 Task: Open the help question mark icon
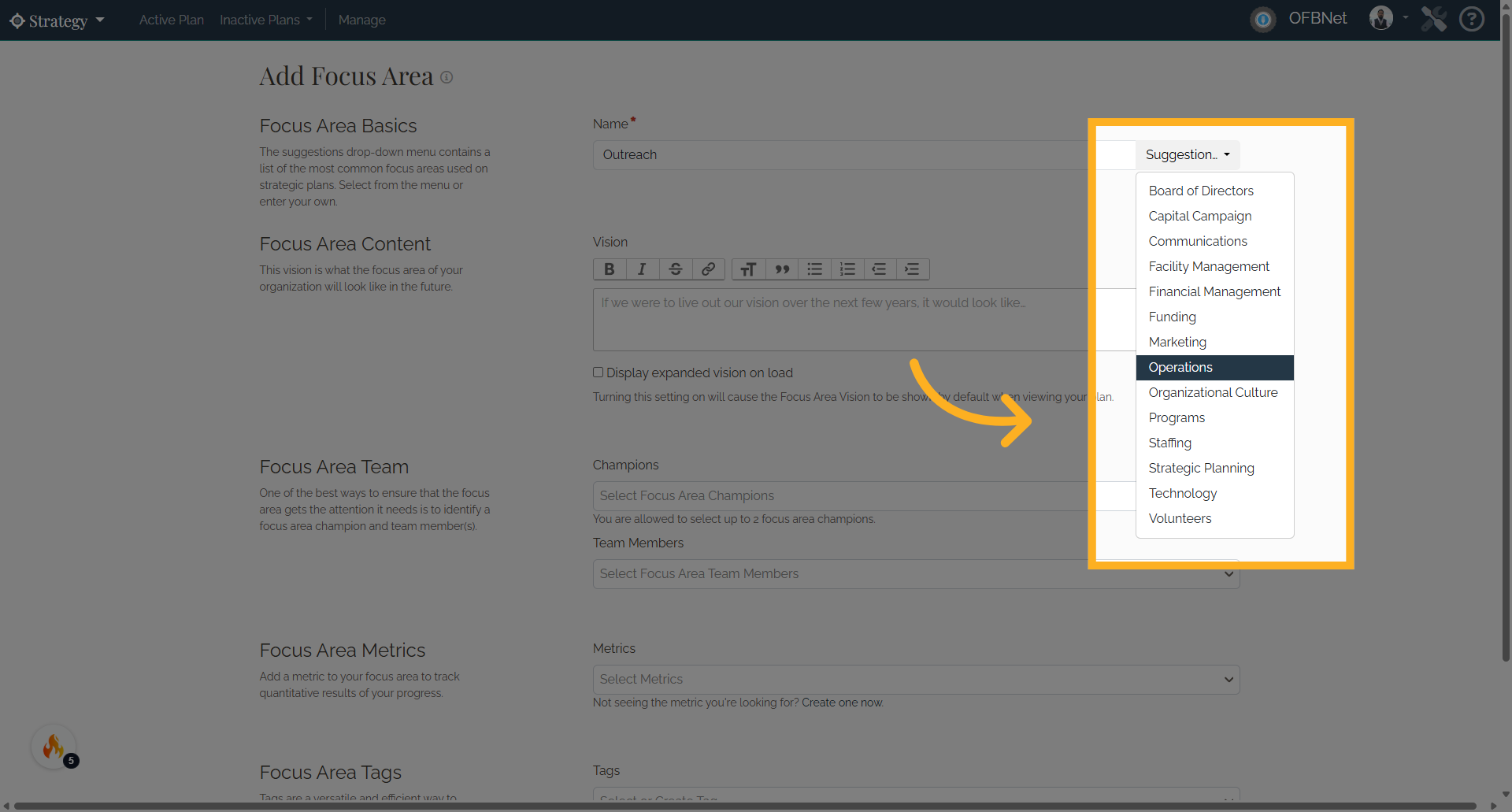1472,18
